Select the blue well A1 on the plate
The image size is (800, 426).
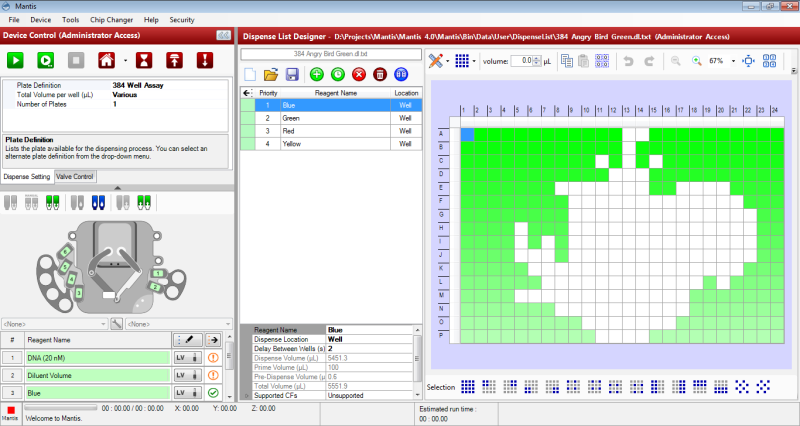467,134
